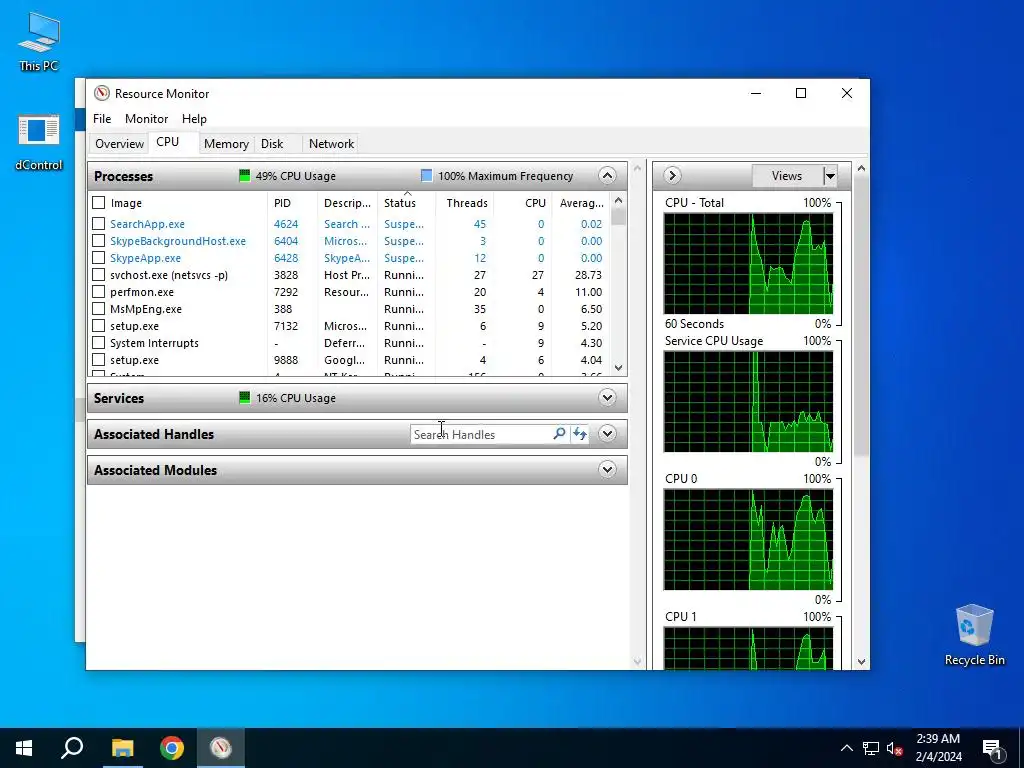Click the CPU - Total usage graph

click(748, 263)
